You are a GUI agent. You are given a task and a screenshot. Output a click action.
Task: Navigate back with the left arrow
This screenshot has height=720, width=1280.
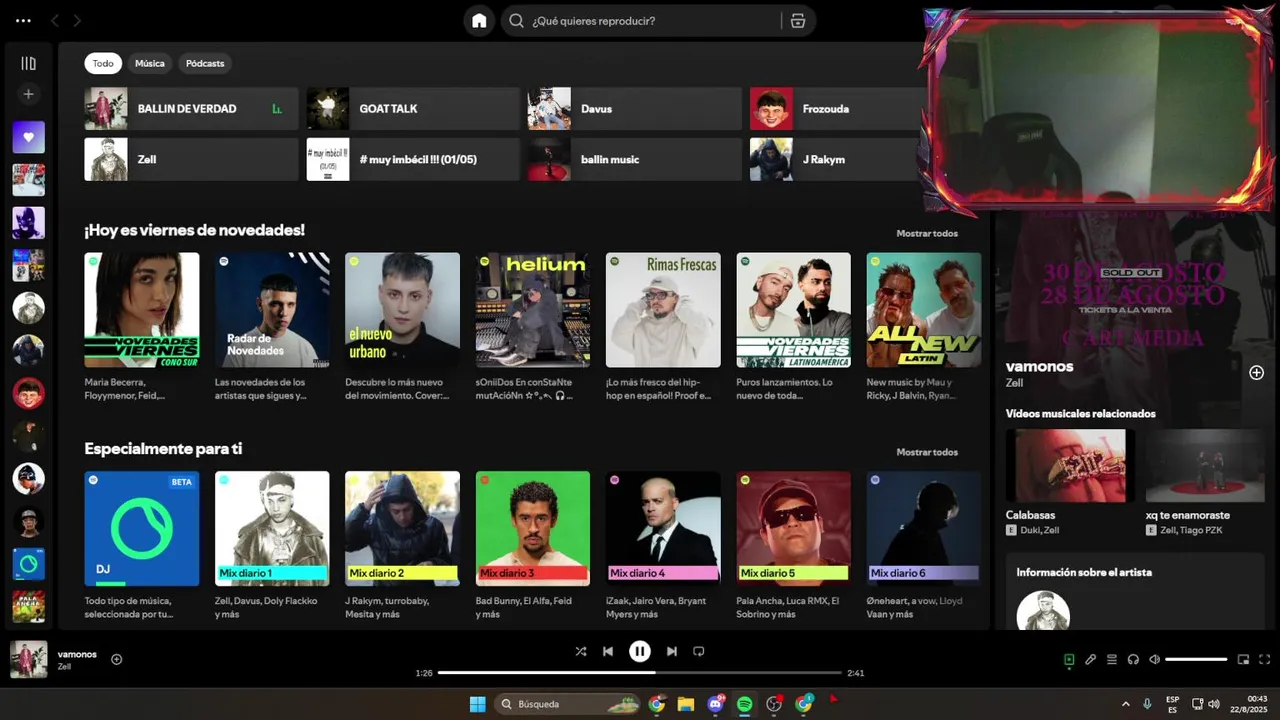(x=55, y=21)
